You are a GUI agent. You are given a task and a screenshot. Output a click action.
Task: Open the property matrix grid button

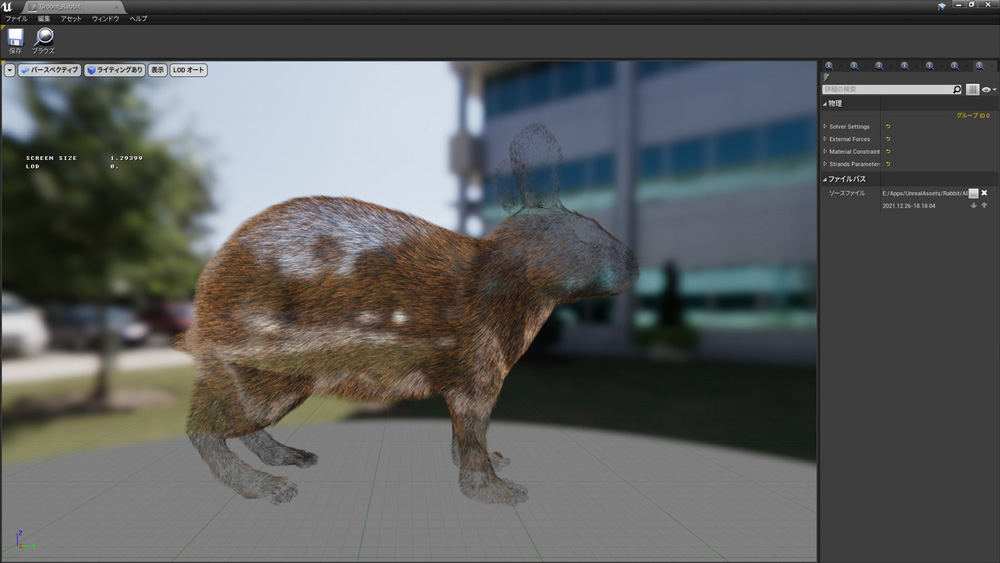pos(972,89)
